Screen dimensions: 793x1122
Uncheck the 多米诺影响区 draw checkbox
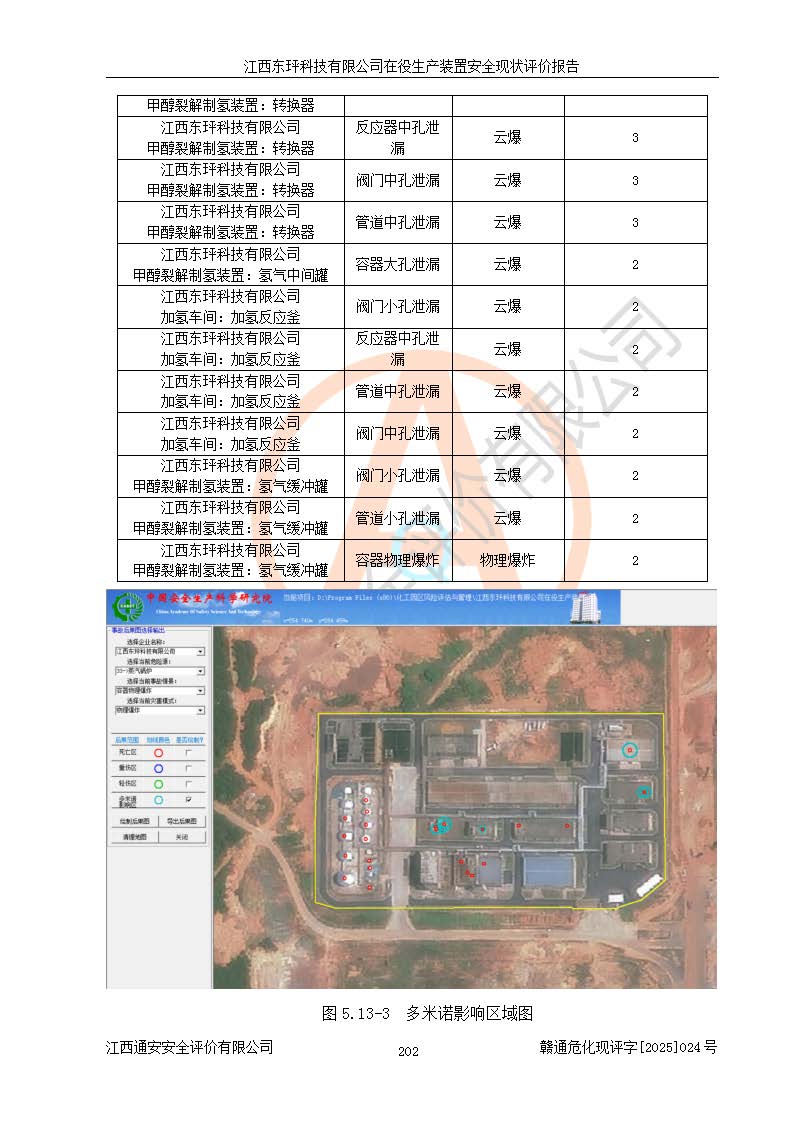point(188,800)
